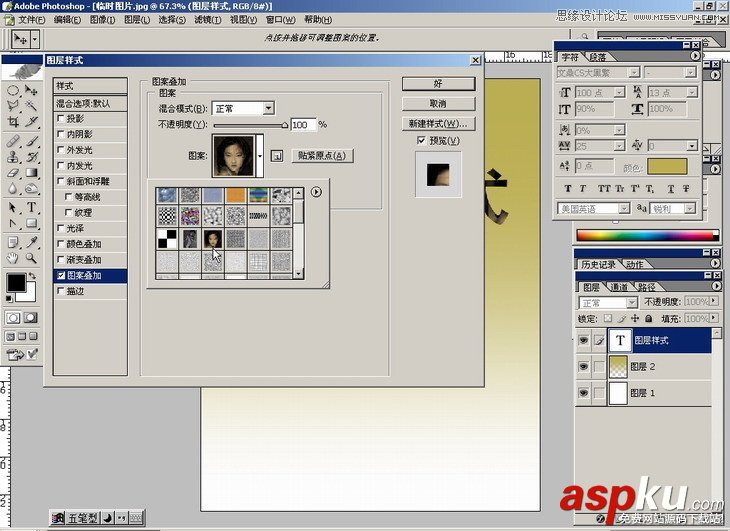Open the 滤镜 Filter menu

(x=208, y=20)
